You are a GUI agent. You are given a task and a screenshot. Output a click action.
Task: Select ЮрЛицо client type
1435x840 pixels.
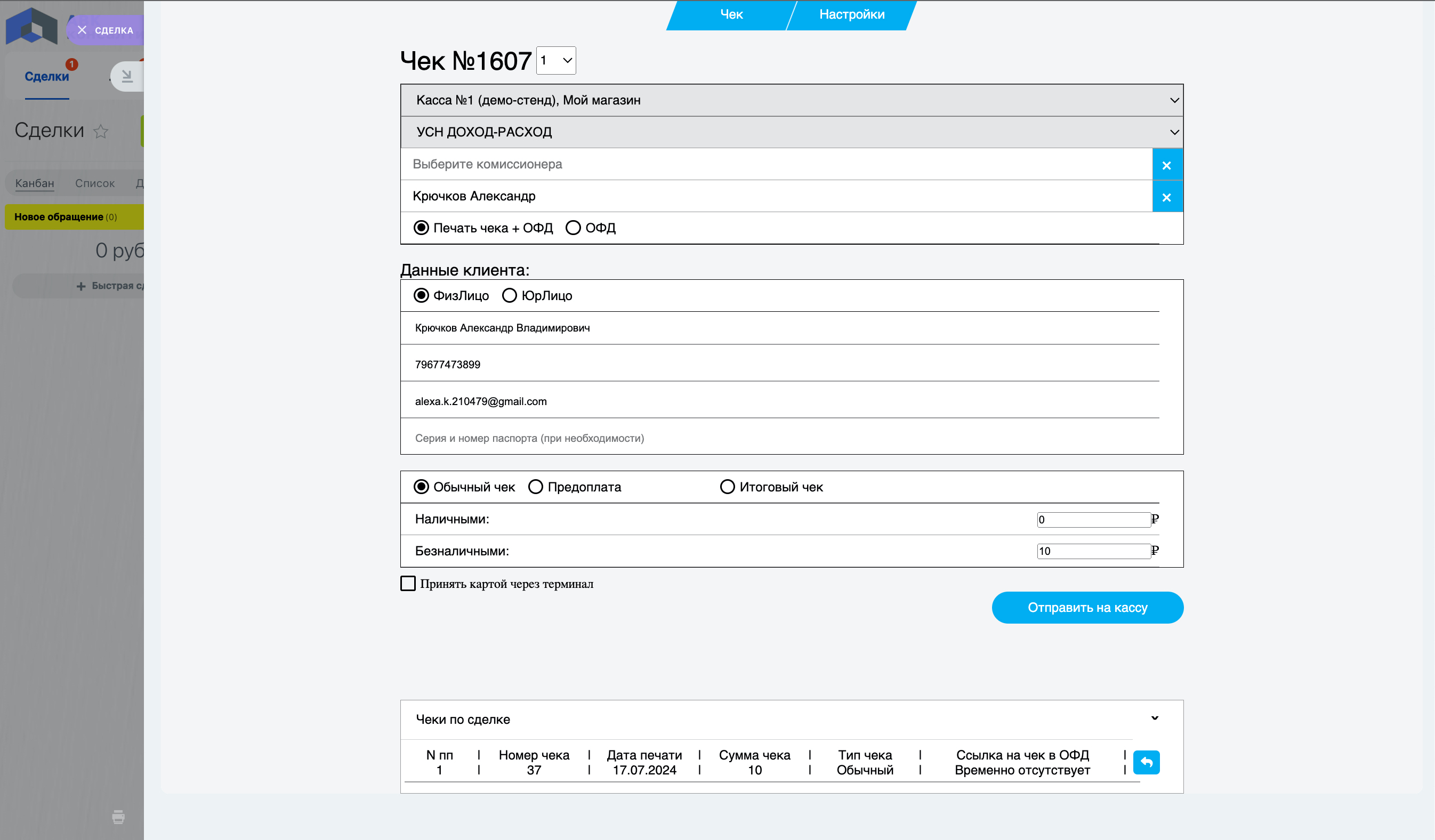[x=509, y=296]
